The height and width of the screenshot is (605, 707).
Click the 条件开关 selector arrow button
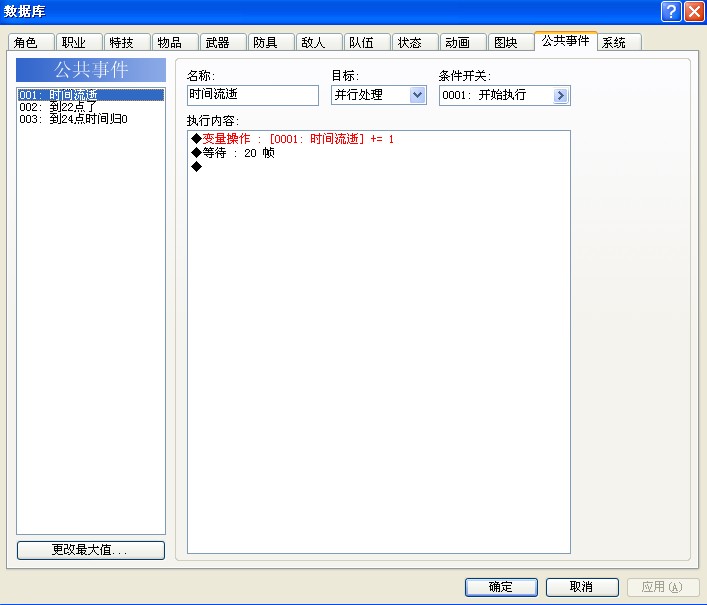[560, 95]
